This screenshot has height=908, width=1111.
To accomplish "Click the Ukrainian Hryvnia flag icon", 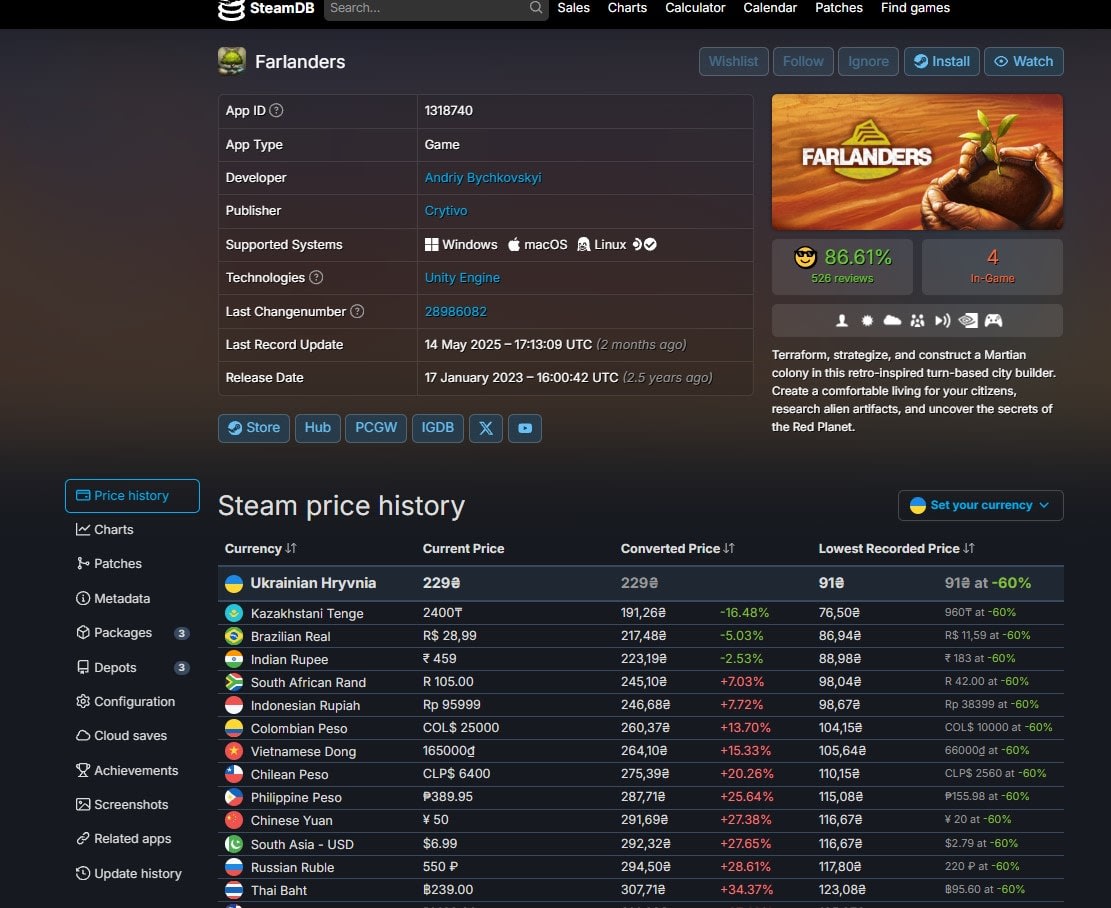I will (234, 583).
